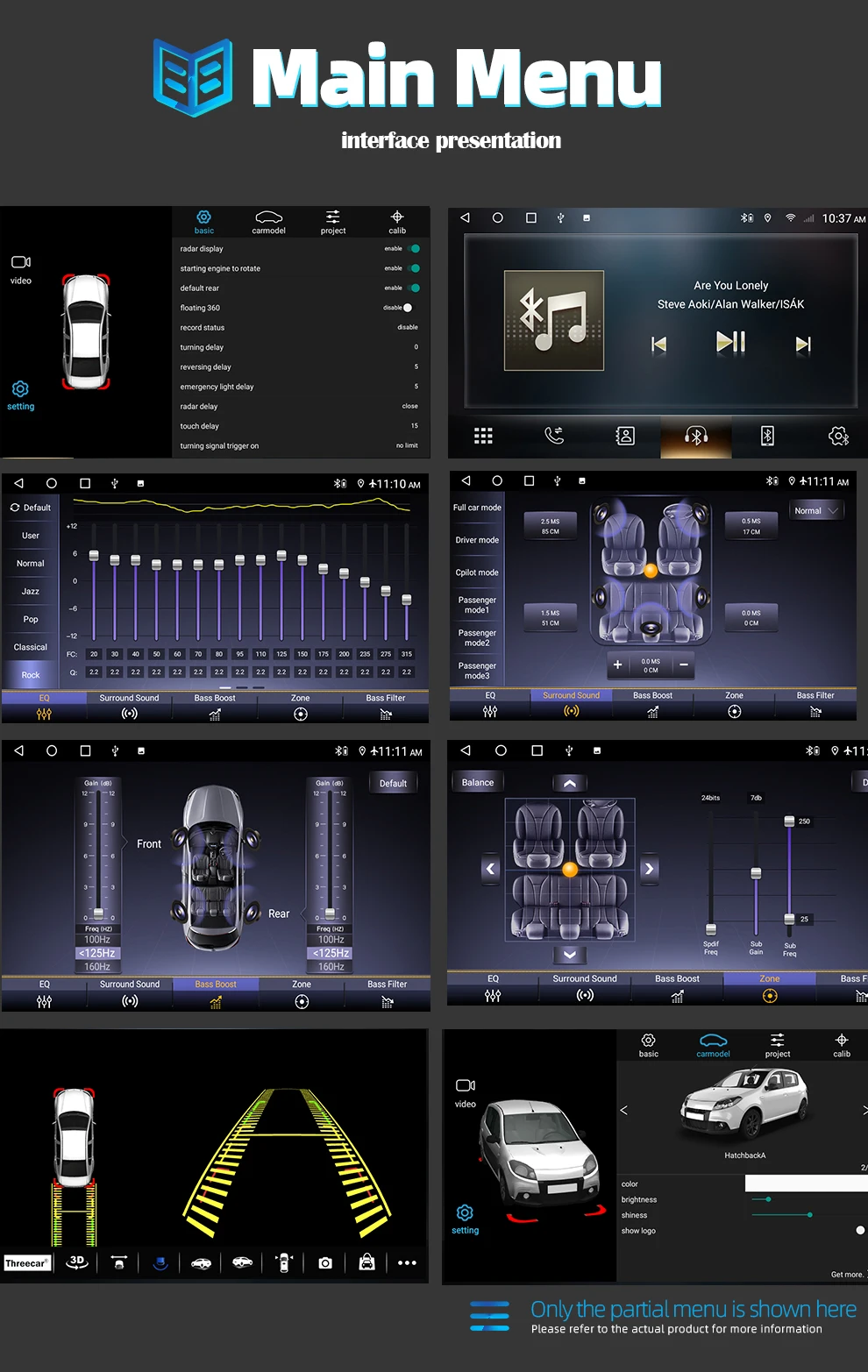Image resolution: width=868 pixels, height=1372 pixels.
Task: Enable the floating 360 toggle
Action: [x=408, y=308]
